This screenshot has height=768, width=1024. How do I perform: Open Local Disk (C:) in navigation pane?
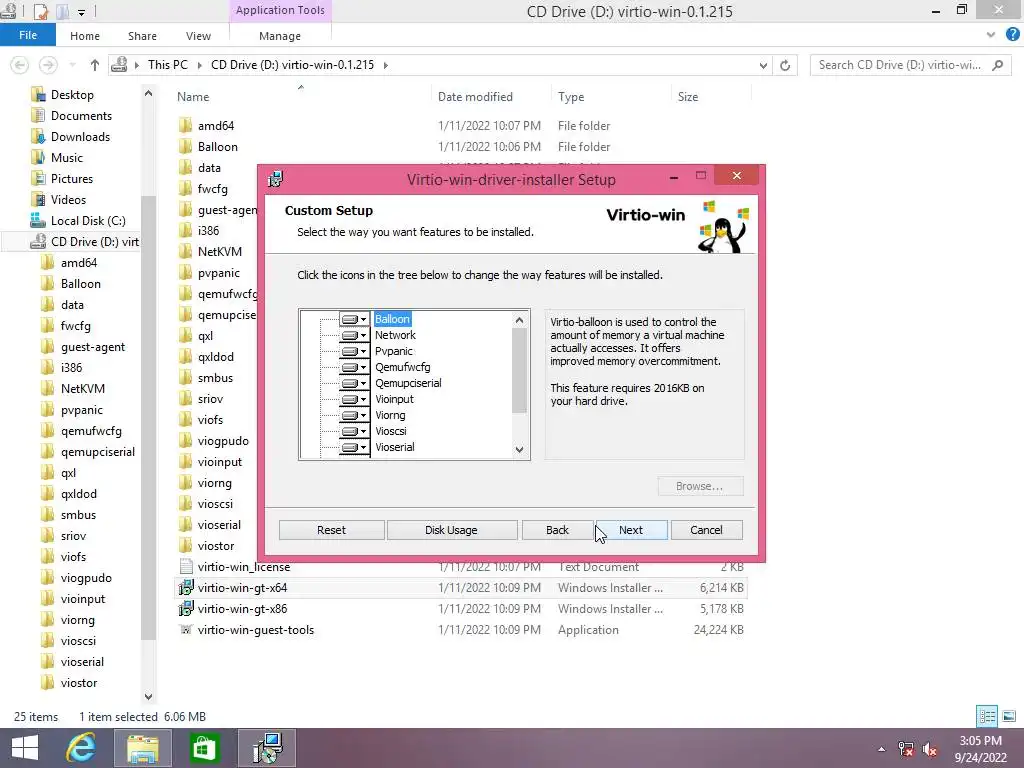(88, 221)
